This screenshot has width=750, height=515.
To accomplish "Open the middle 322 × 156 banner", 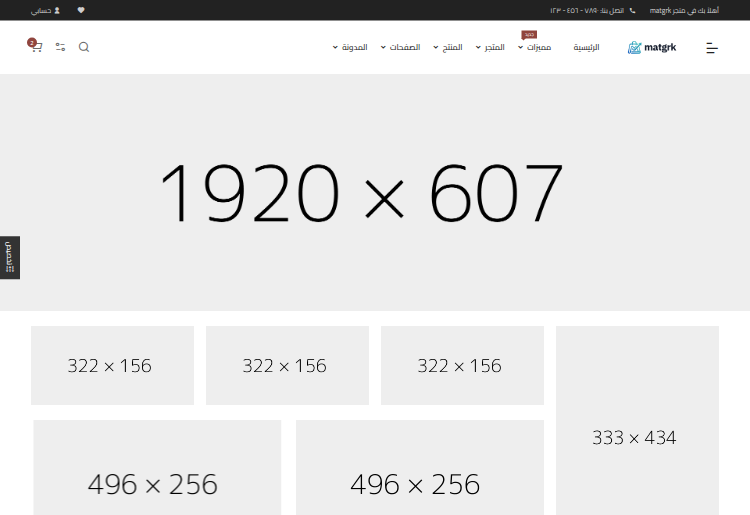I will pyautogui.click(x=287, y=365).
